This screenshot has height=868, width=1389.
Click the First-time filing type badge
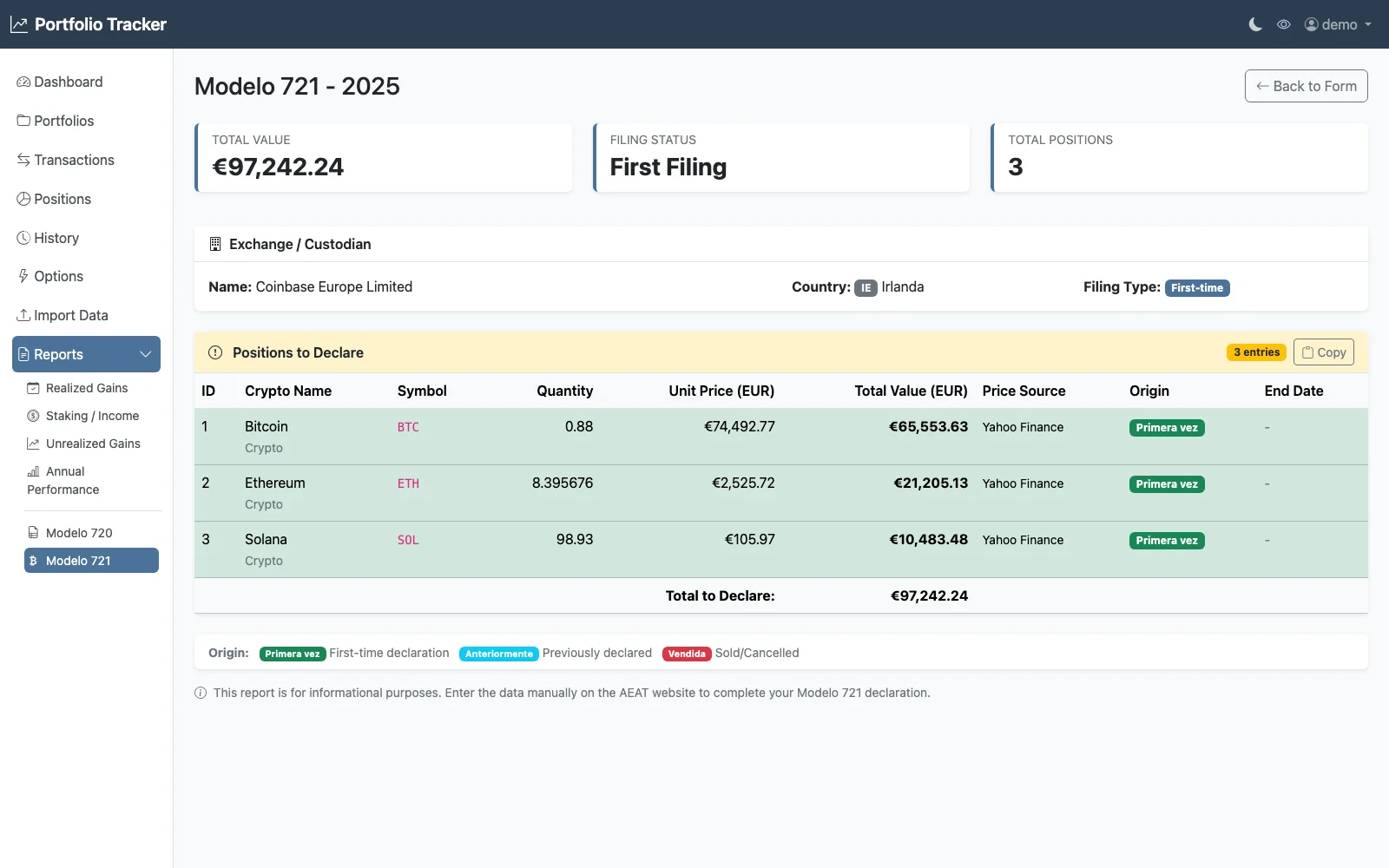point(1197,288)
